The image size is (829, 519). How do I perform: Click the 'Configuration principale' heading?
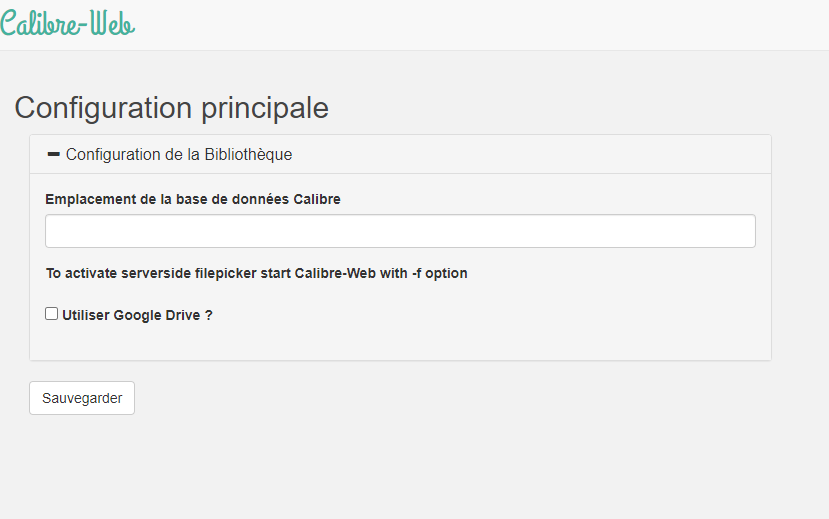171,108
